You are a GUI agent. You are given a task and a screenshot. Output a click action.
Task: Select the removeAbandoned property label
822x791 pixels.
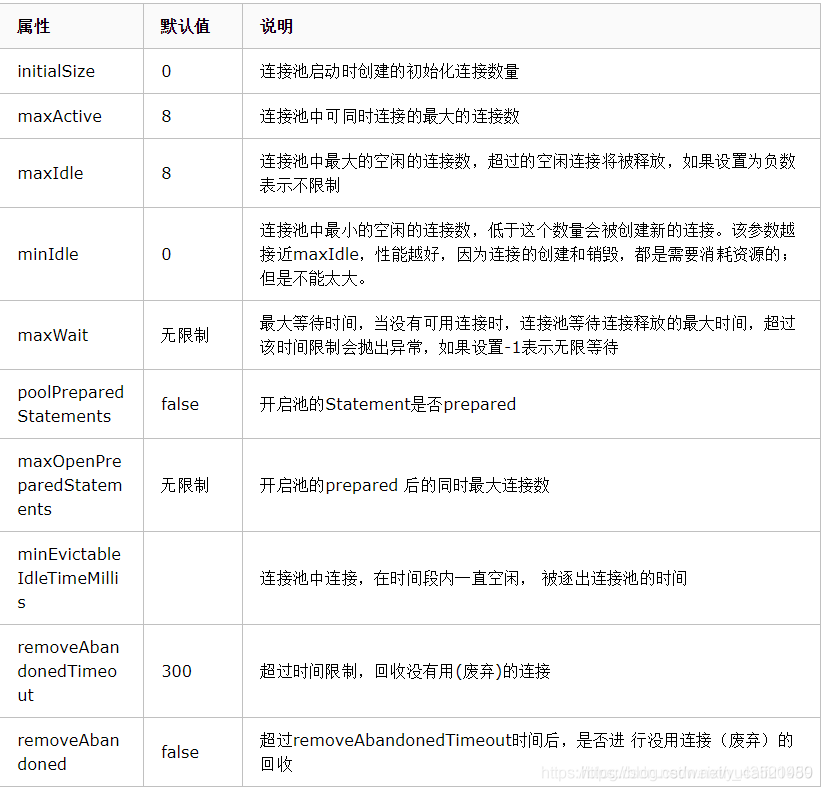64,752
